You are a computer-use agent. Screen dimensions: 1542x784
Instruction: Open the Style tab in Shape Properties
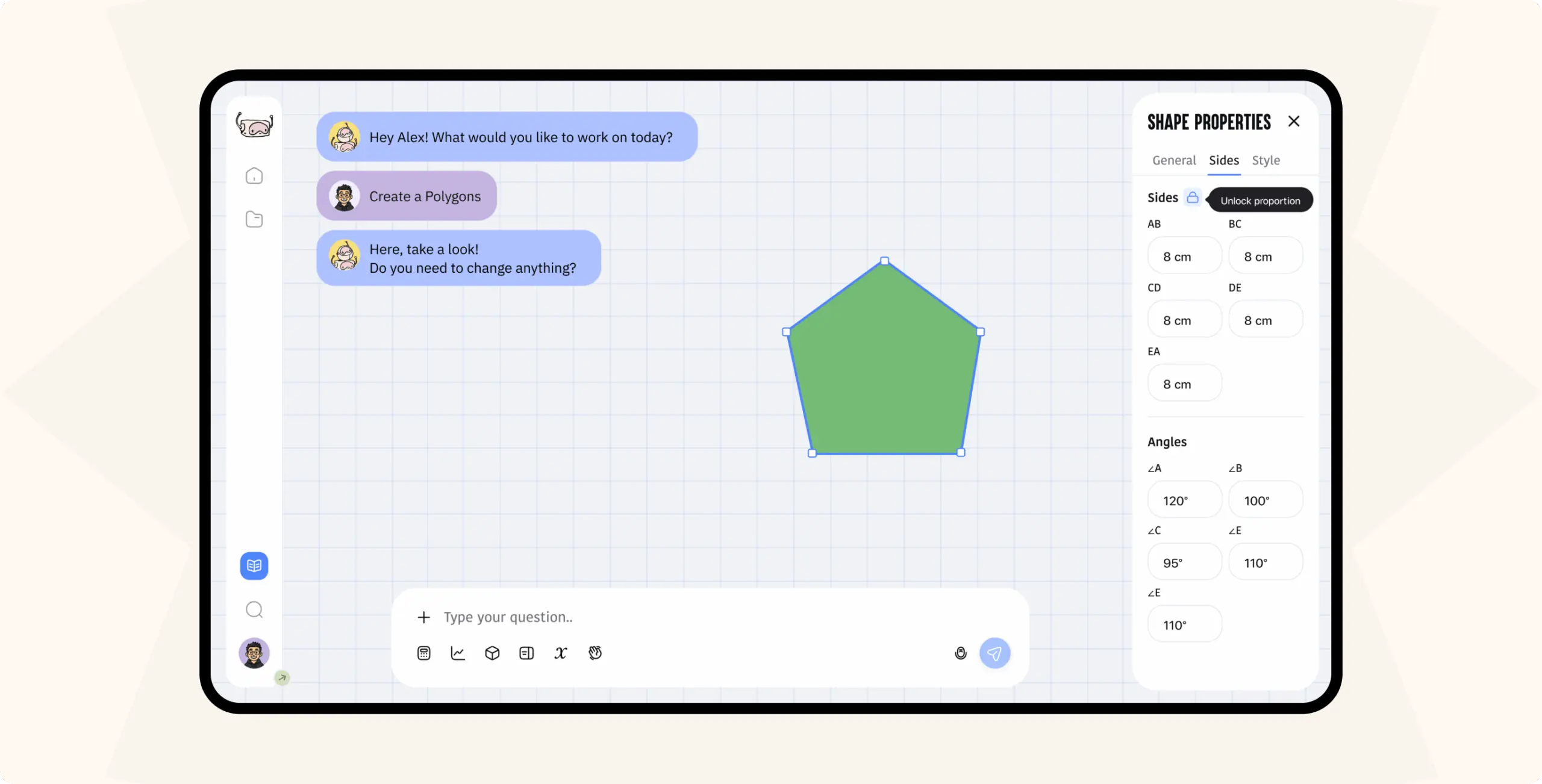pos(1266,160)
